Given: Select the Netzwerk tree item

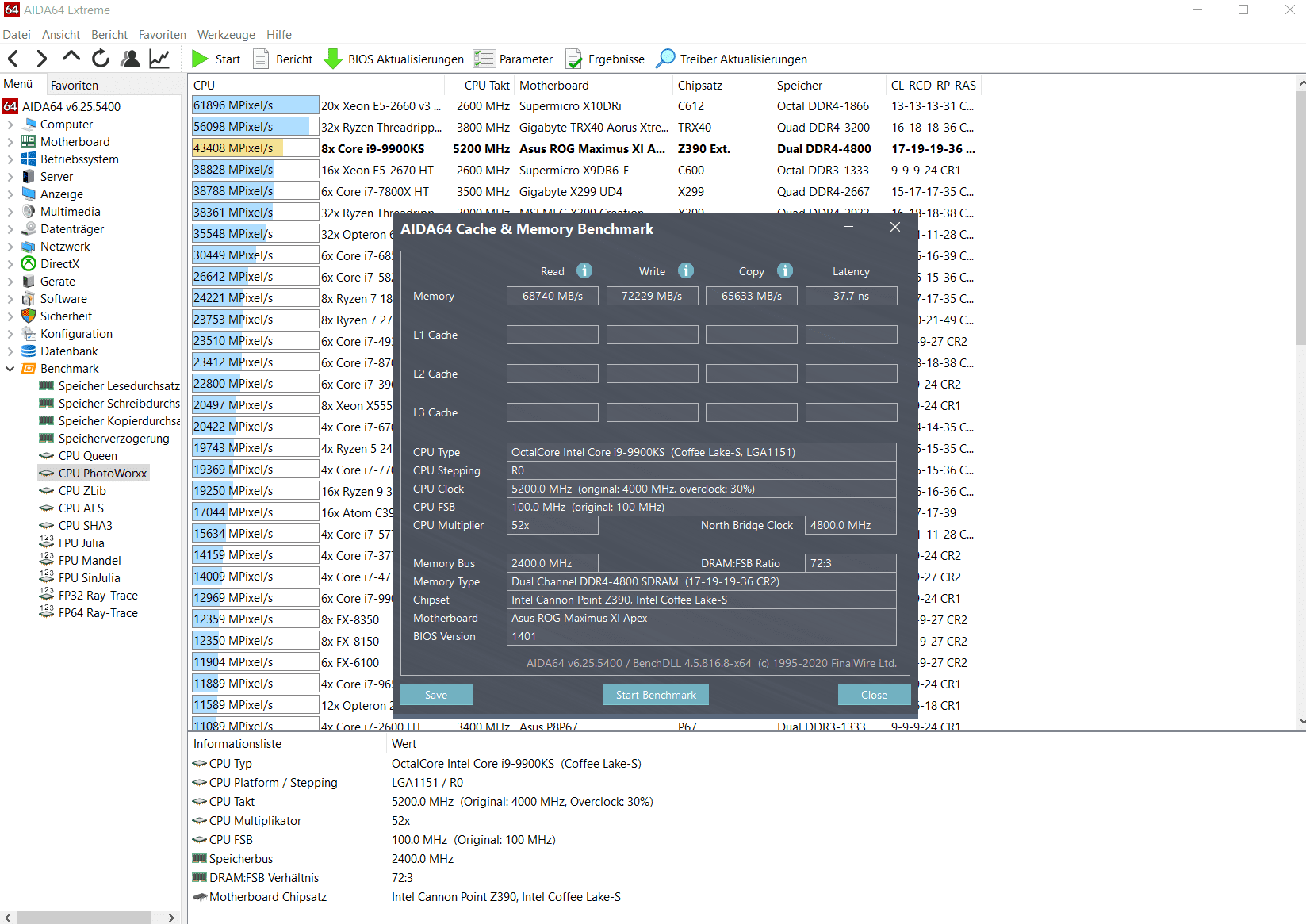Looking at the screenshot, I should (65, 246).
